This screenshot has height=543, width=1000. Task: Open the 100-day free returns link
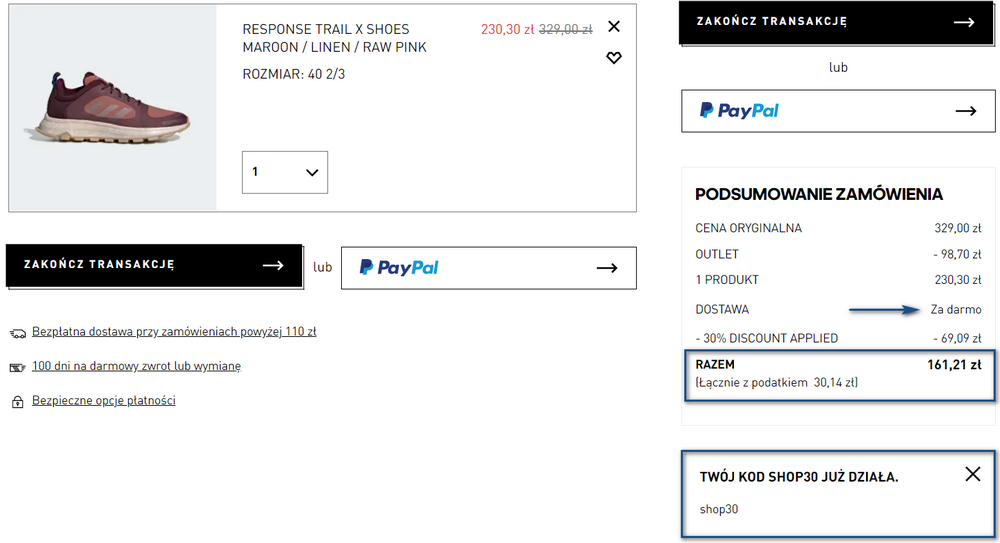click(x=136, y=366)
